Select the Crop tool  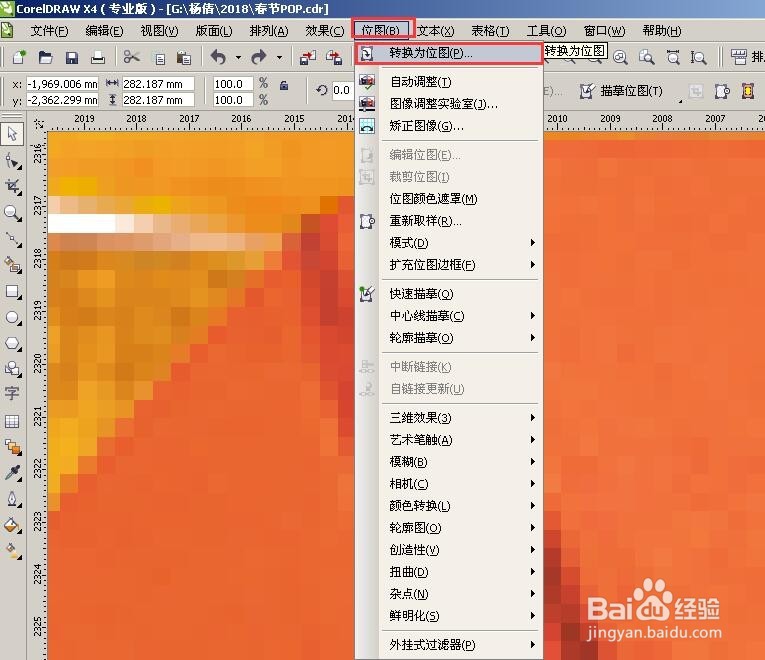tap(12, 186)
